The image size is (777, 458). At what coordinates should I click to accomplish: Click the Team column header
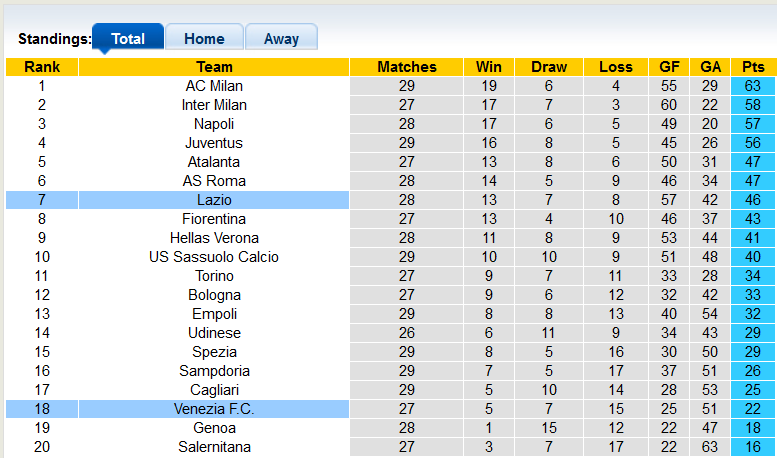[x=214, y=67]
